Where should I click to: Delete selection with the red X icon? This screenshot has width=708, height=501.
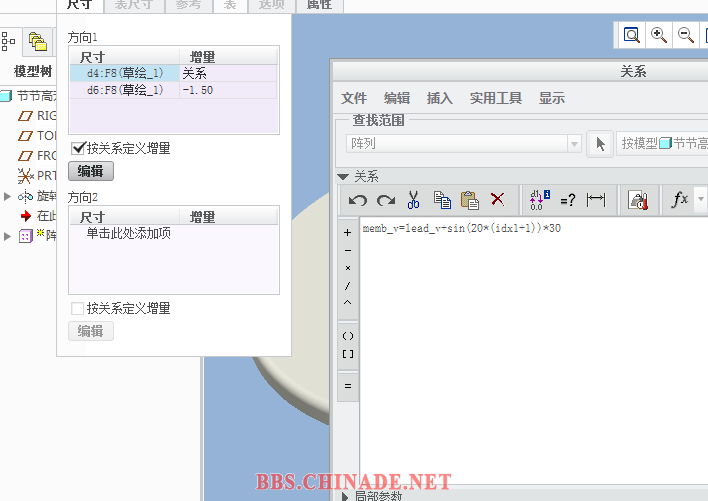pyautogui.click(x=498, y=199)
